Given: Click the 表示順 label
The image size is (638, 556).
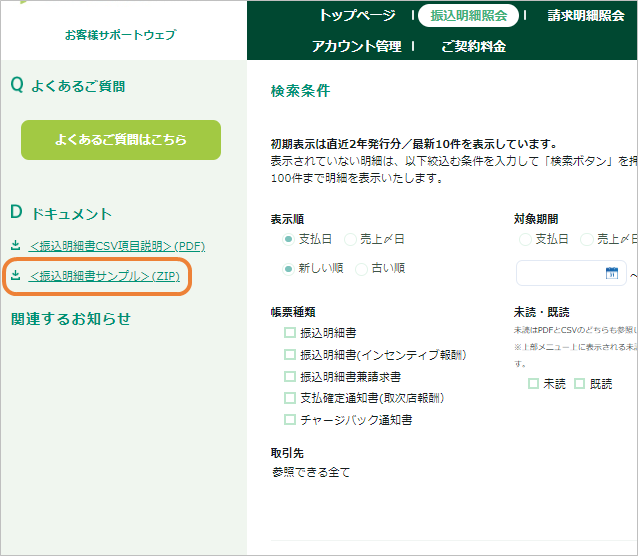Looking at the screenshot, I should [x=287, y=219].
